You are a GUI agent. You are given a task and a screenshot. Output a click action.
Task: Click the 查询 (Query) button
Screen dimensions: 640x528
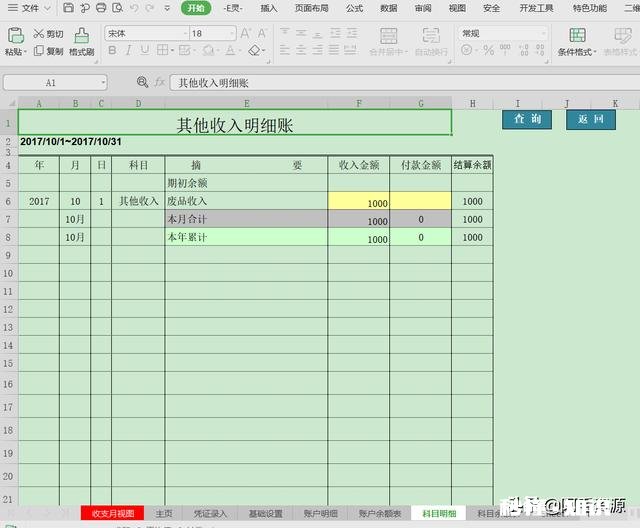(x=527, y=120)
